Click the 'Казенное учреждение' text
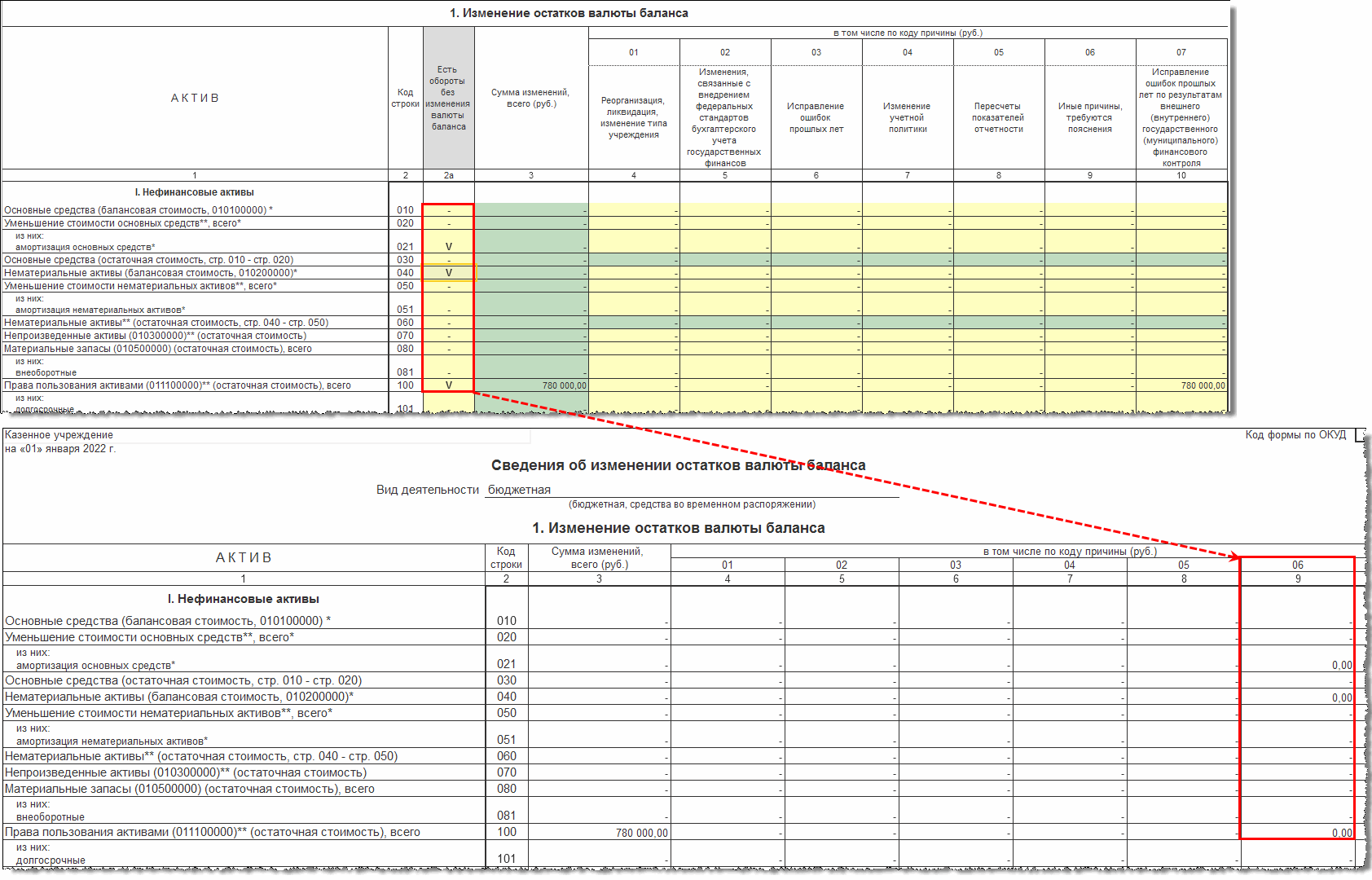The image size is (1372, 880). click(59, 435)
